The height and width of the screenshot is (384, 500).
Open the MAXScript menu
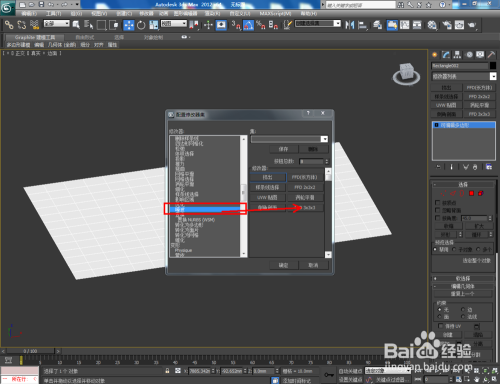275,13
